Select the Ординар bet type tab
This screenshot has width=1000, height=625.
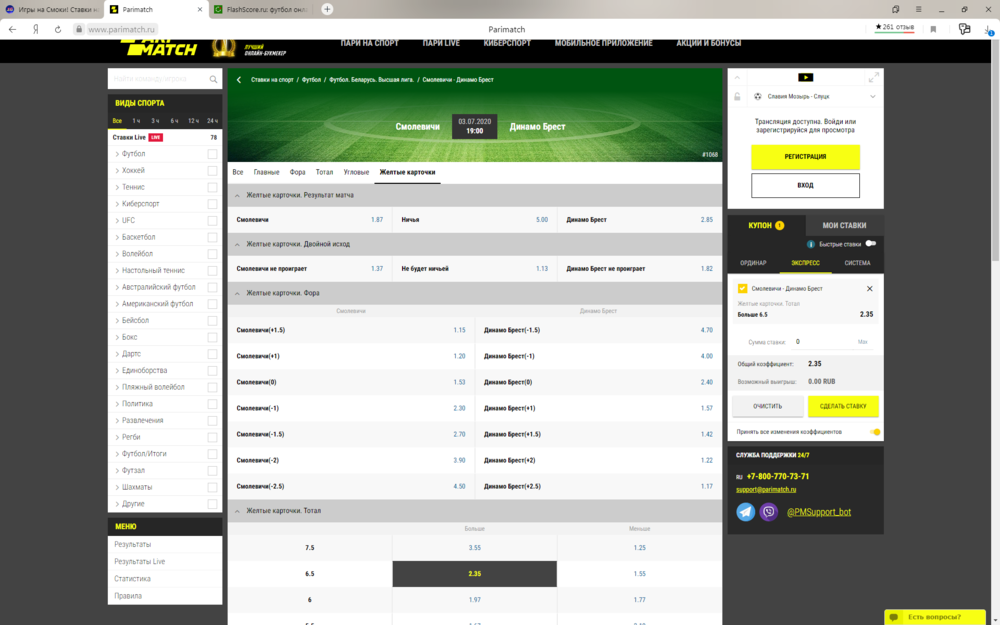(753, 263)
